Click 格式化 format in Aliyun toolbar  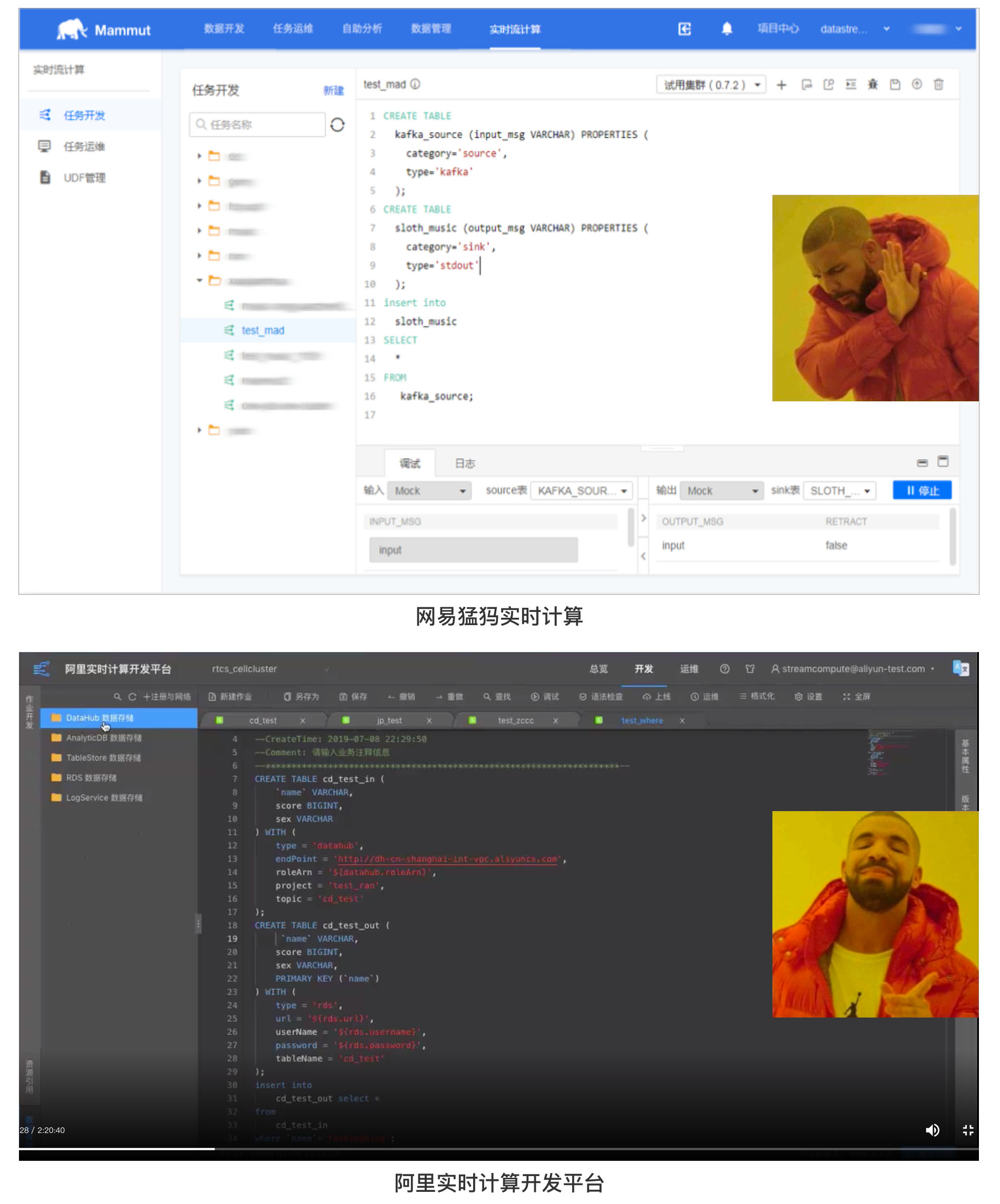757,697
